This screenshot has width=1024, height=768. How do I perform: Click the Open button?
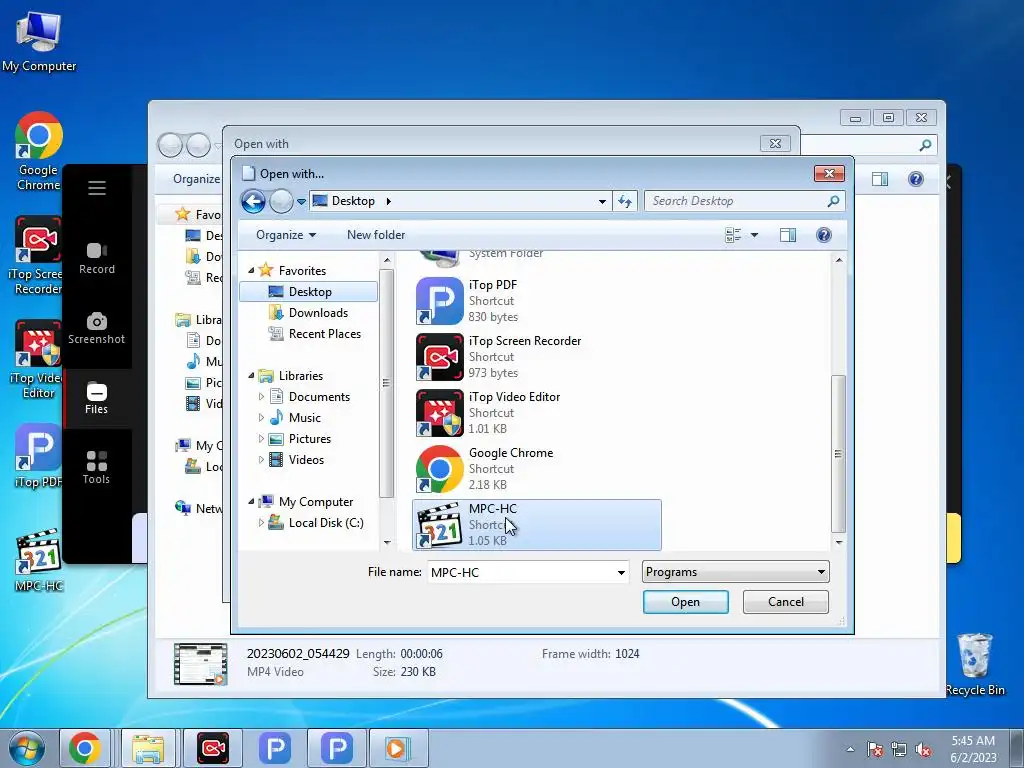point(685,602)
